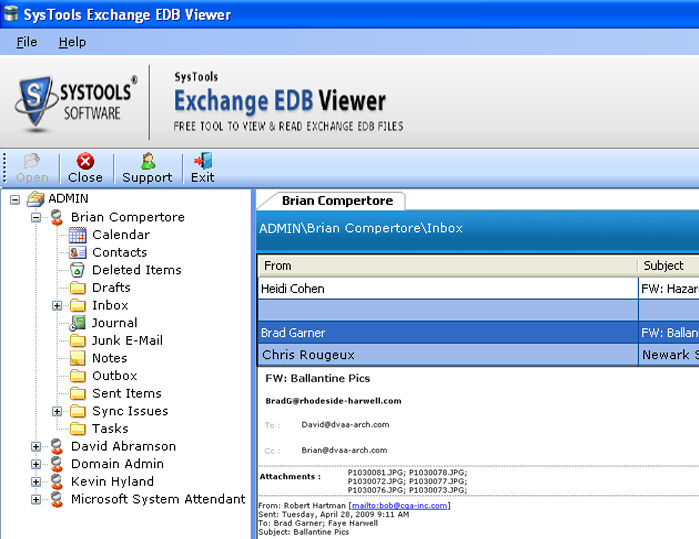Click the Outbox folder icon
Viewport: 699px width, 539px height.
tap(78, 376)
